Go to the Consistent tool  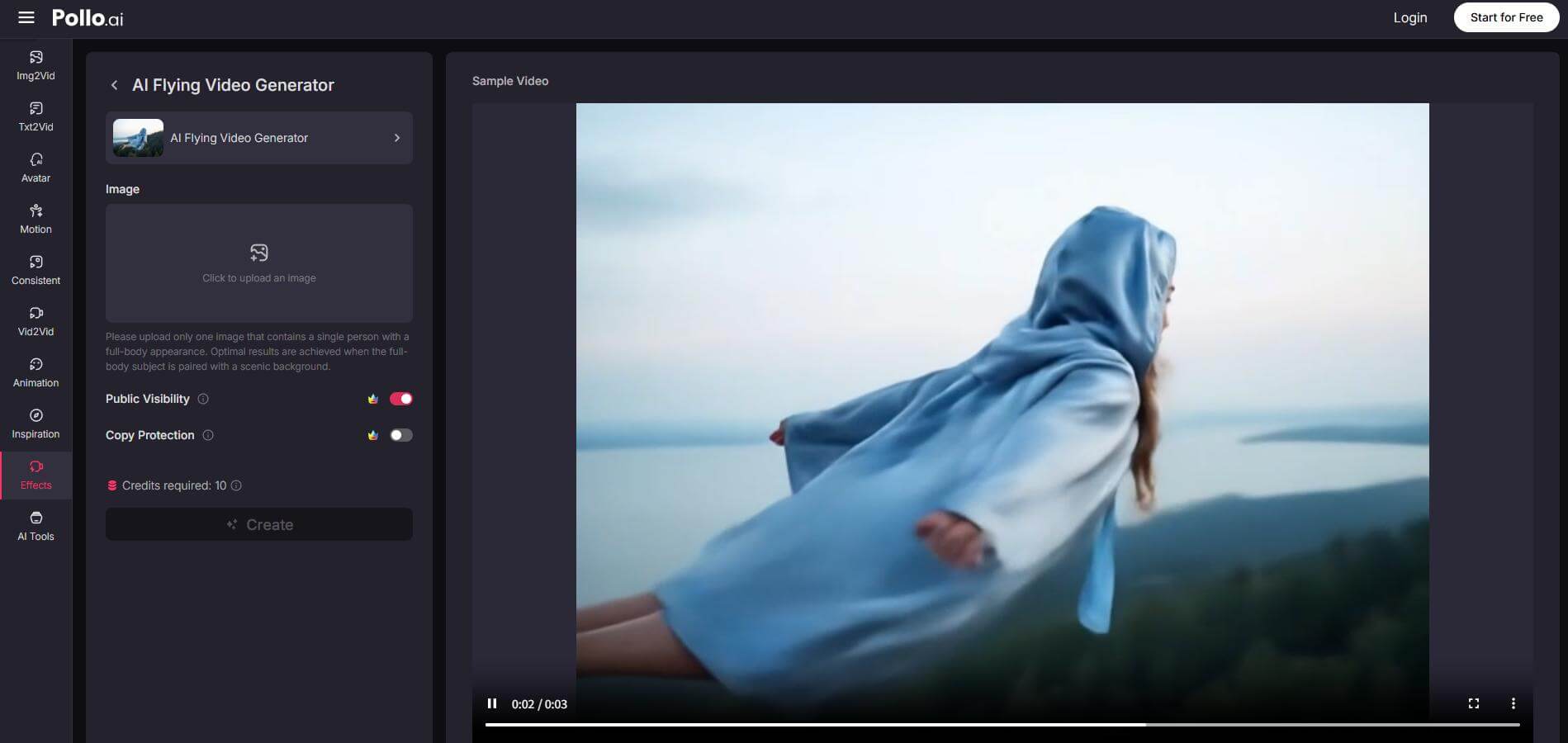(36, 270)
